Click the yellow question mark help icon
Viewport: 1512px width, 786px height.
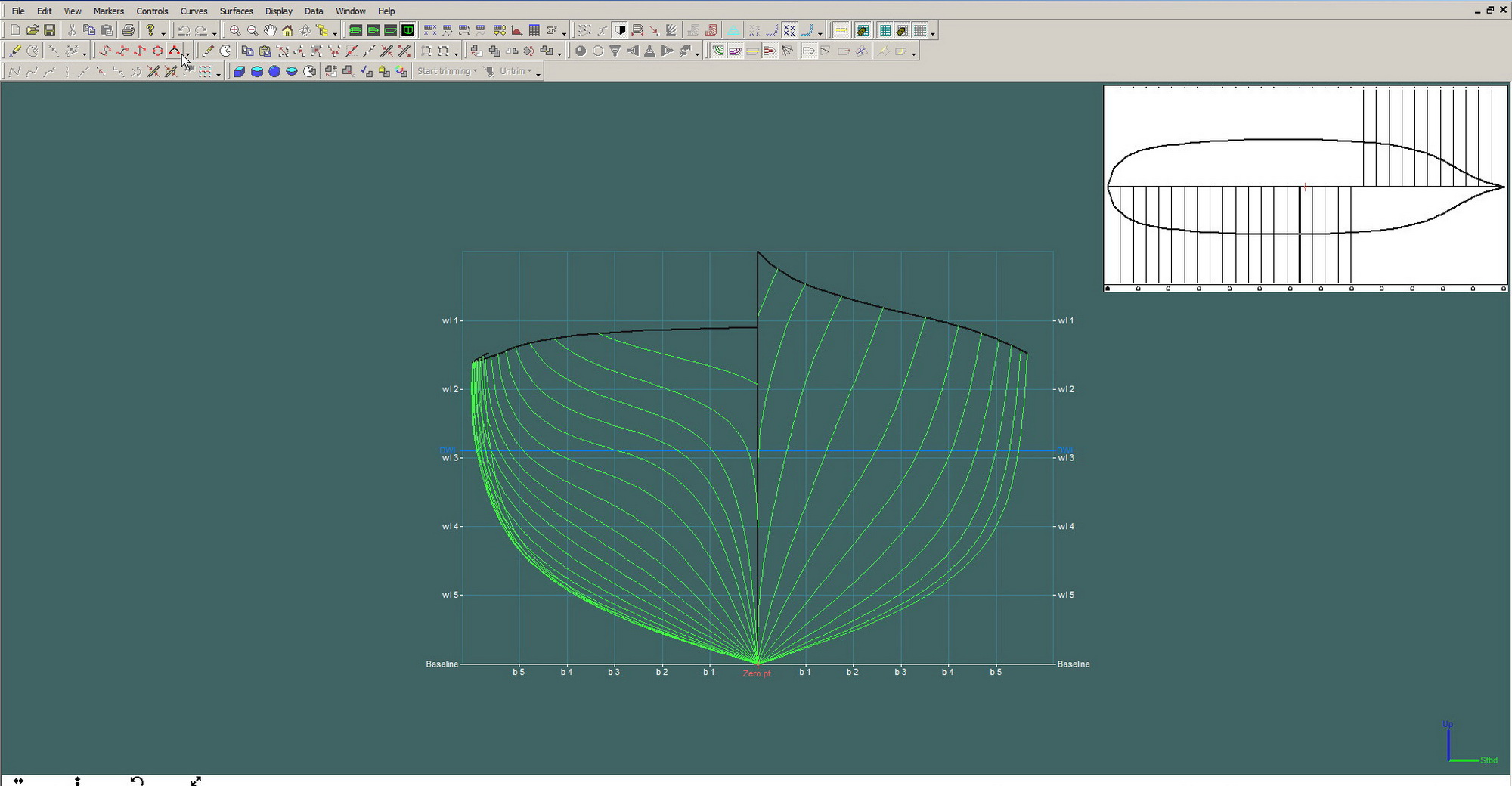click(x=150, y=30)
